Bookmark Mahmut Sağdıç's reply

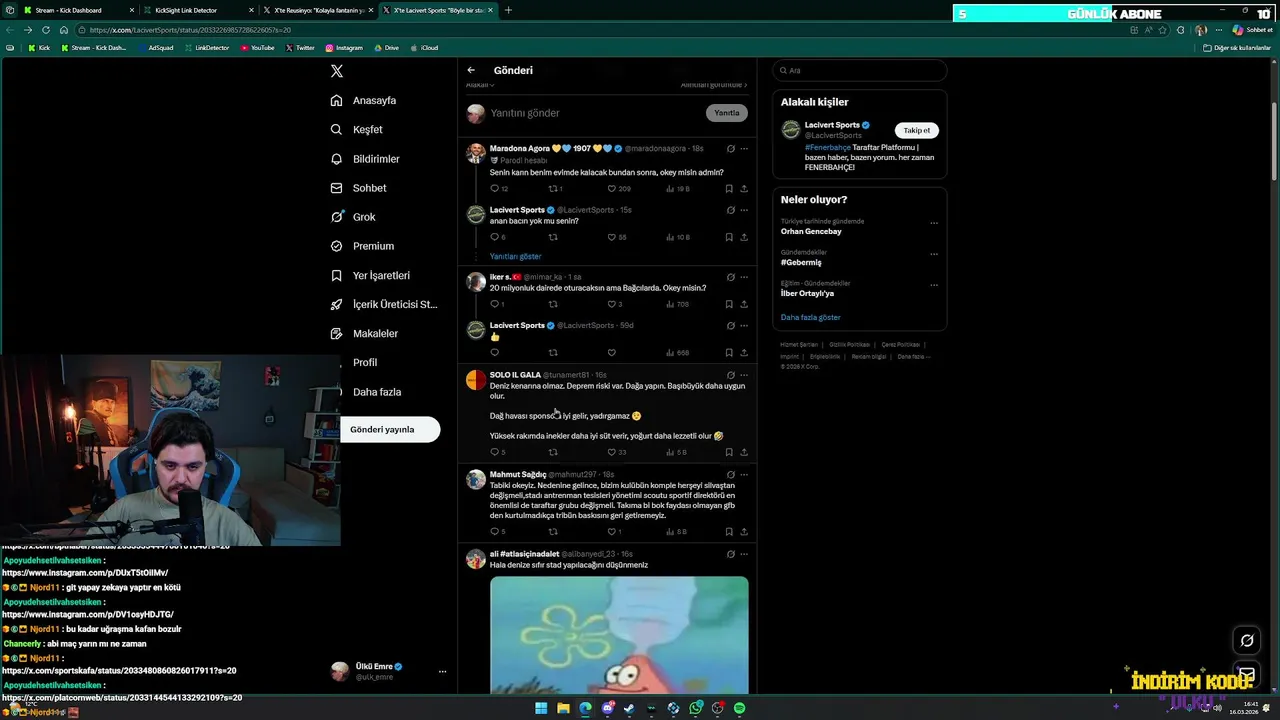729,531
